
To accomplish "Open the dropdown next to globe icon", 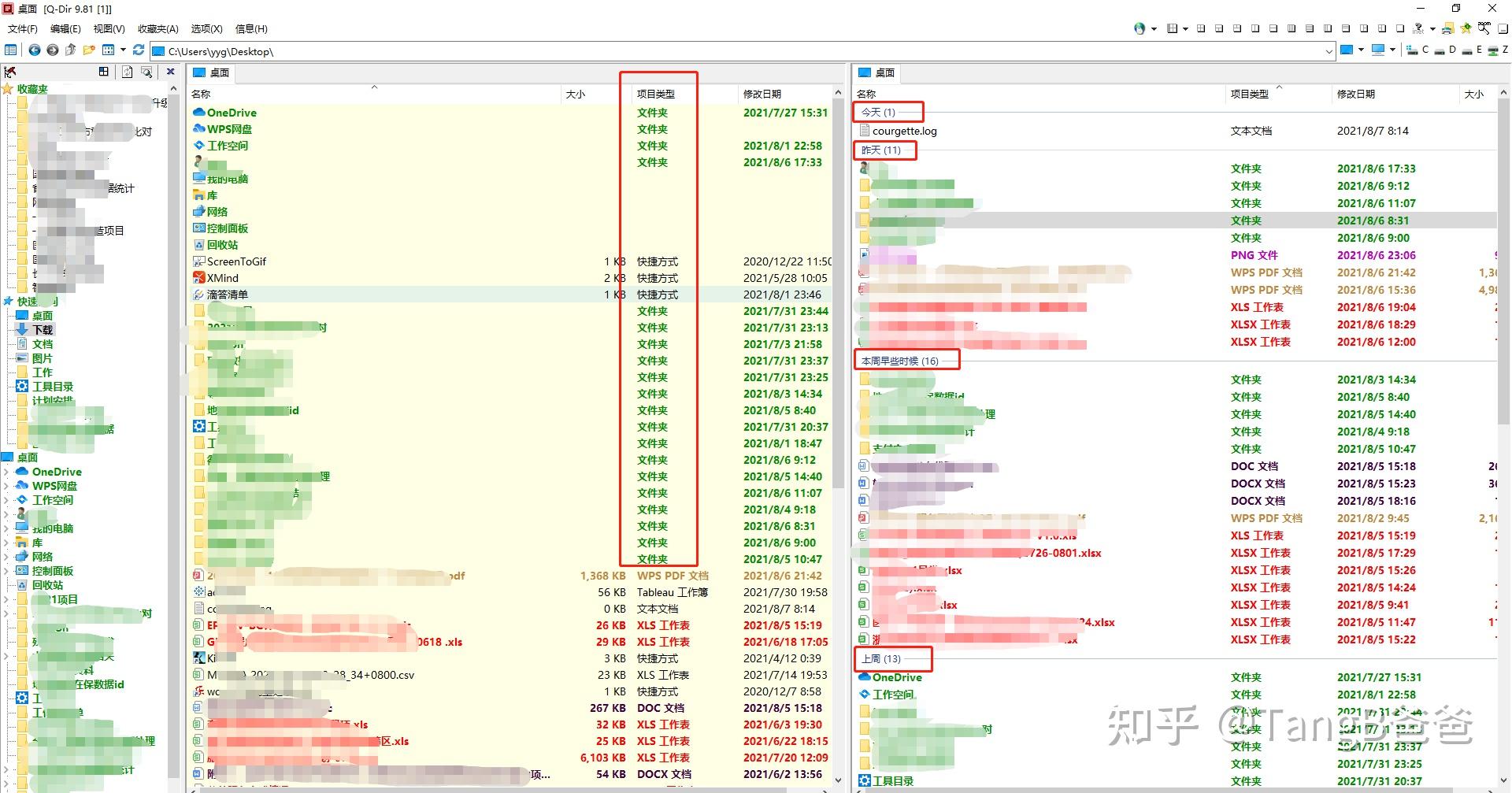I will (x=1154, y=29).
